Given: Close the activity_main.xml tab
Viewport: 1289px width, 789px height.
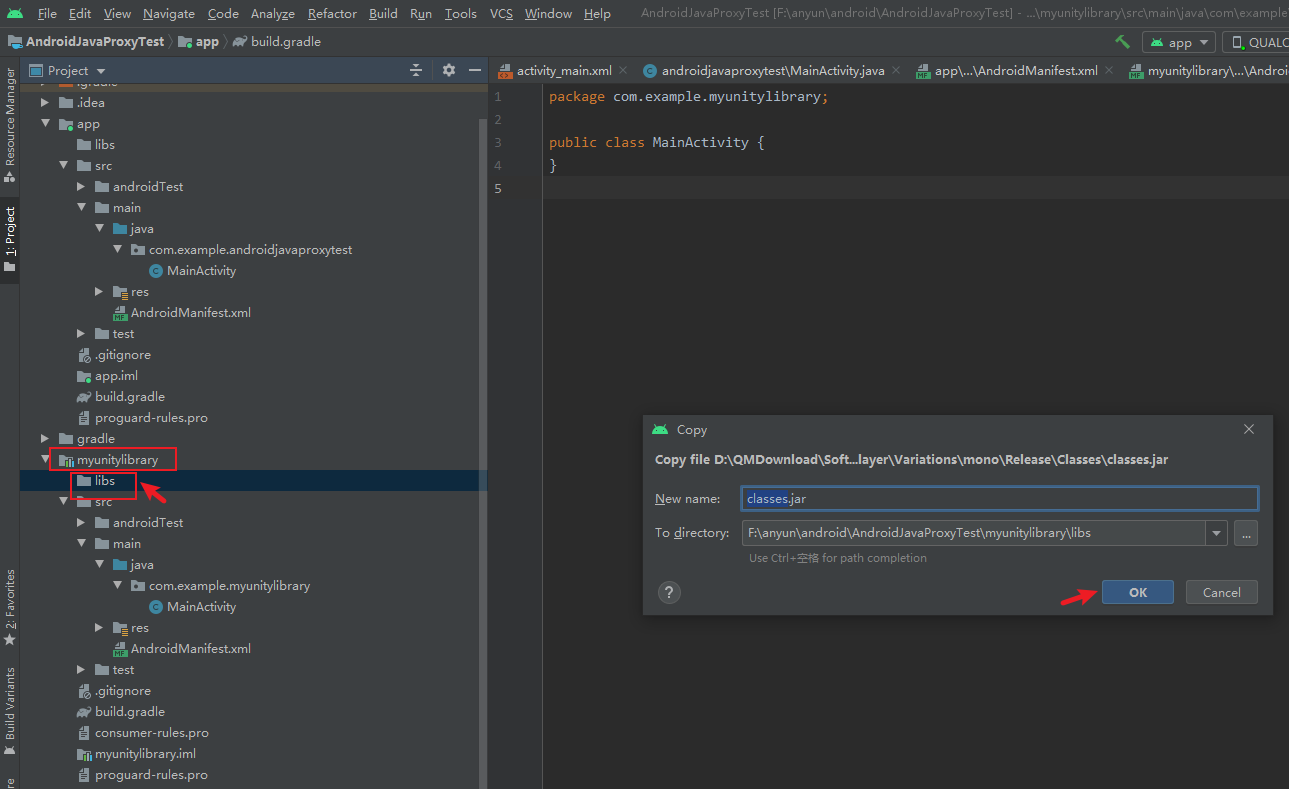Looking at the screenshot, I should click(623, 70).
